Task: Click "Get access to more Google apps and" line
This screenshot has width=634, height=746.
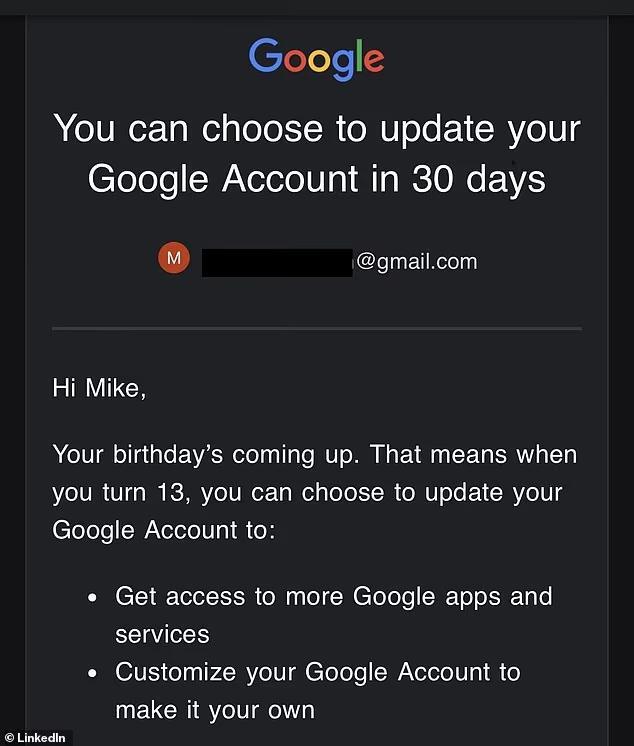Action: (333, 597)
